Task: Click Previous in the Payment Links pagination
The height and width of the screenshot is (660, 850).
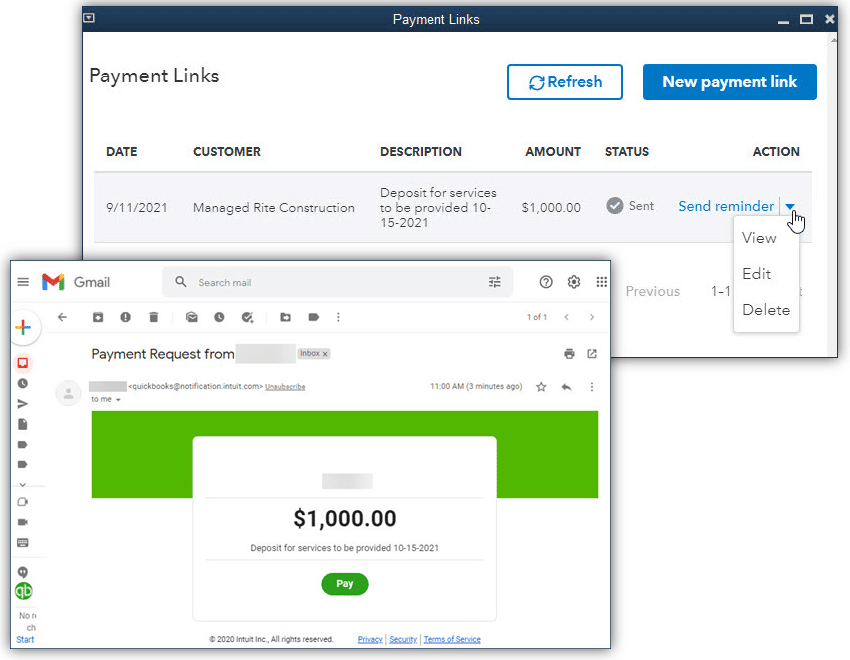Action: [x=652, y=292]
